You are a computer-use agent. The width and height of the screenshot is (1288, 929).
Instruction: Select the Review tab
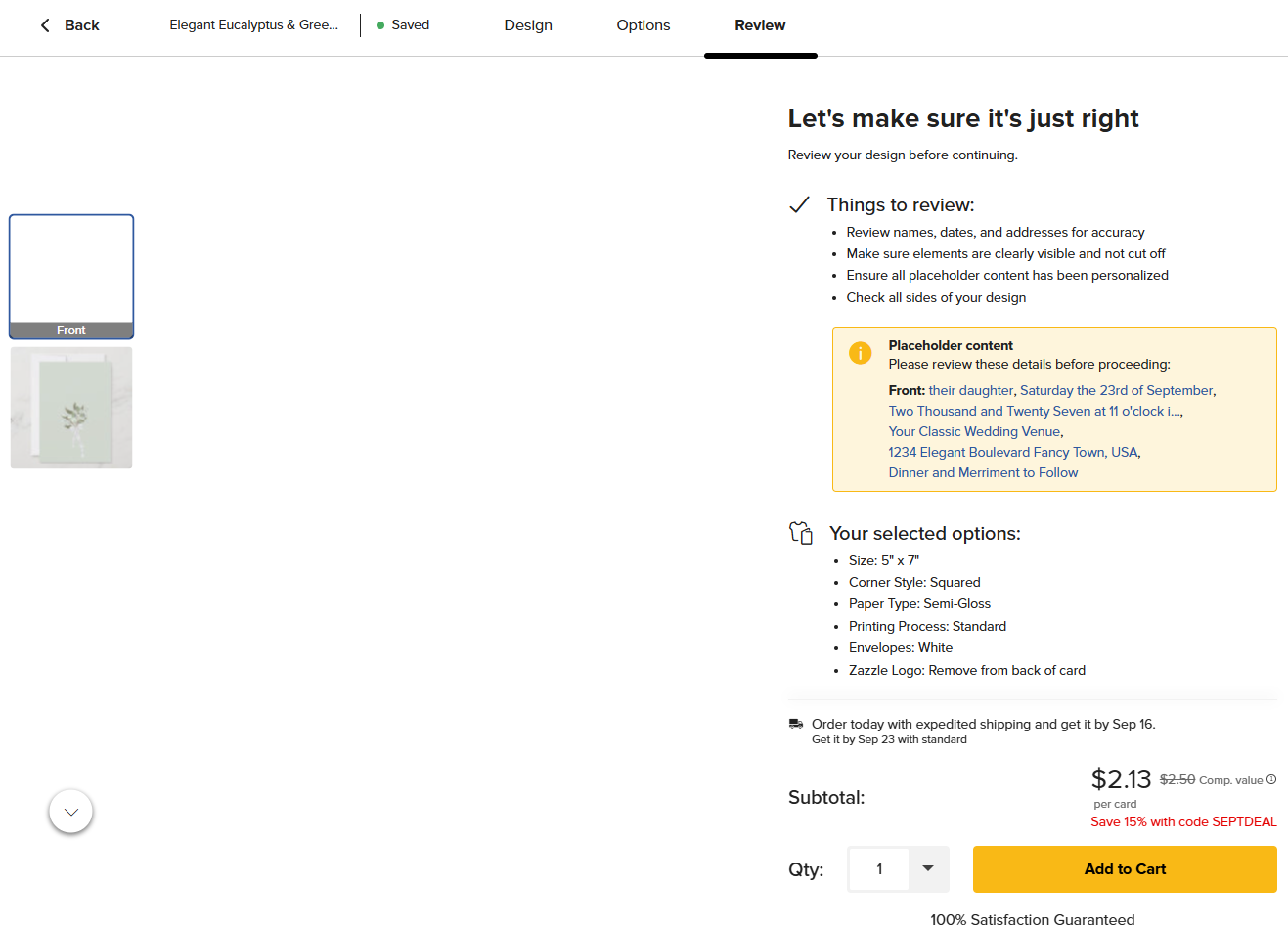pos(760,25)
